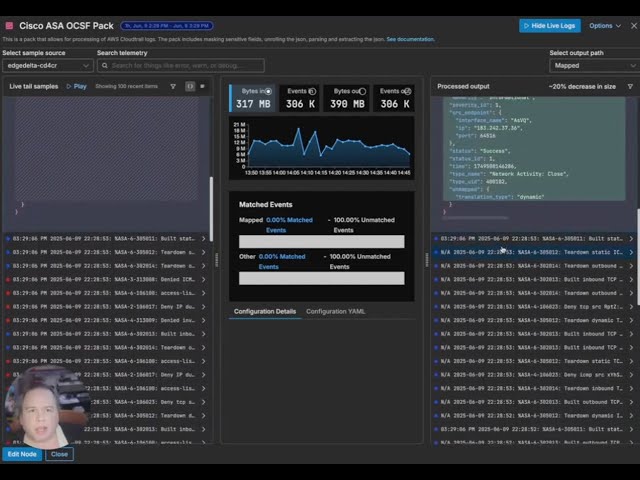Open the Select output path dropdown Mapped

594,65
